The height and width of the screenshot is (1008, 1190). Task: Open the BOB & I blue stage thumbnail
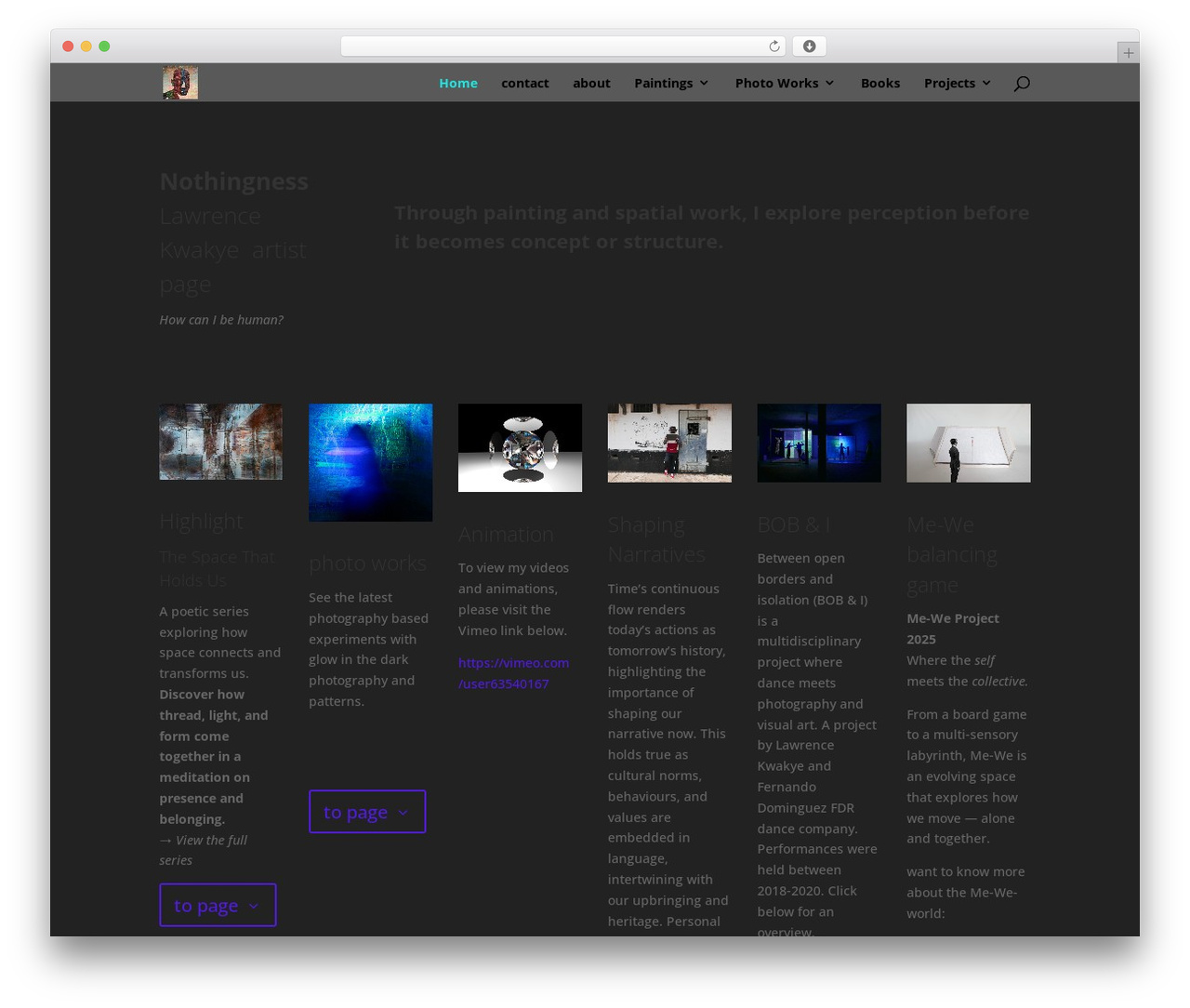pos(819,443)
